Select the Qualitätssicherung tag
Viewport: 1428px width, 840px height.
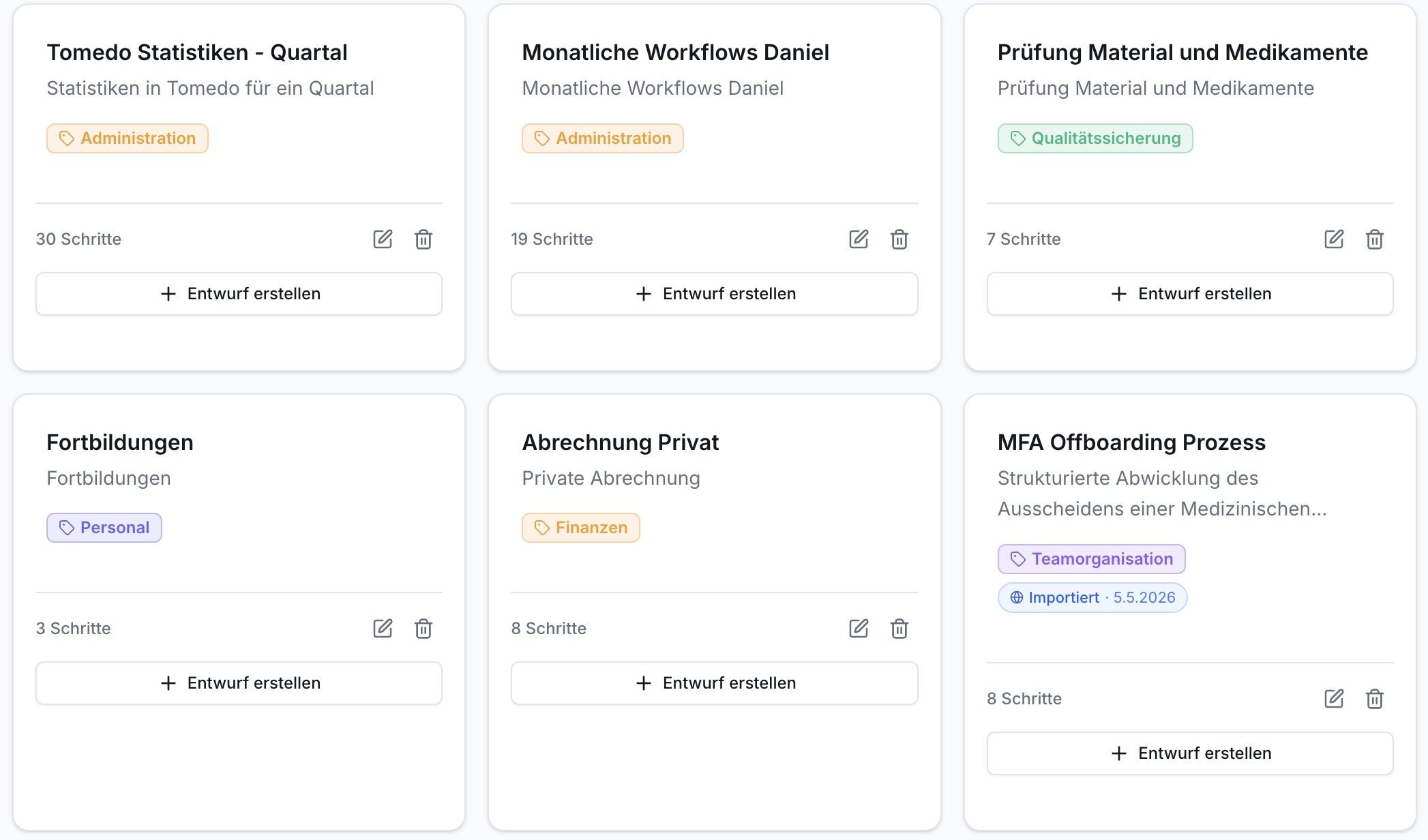[x=1095, y=138]
